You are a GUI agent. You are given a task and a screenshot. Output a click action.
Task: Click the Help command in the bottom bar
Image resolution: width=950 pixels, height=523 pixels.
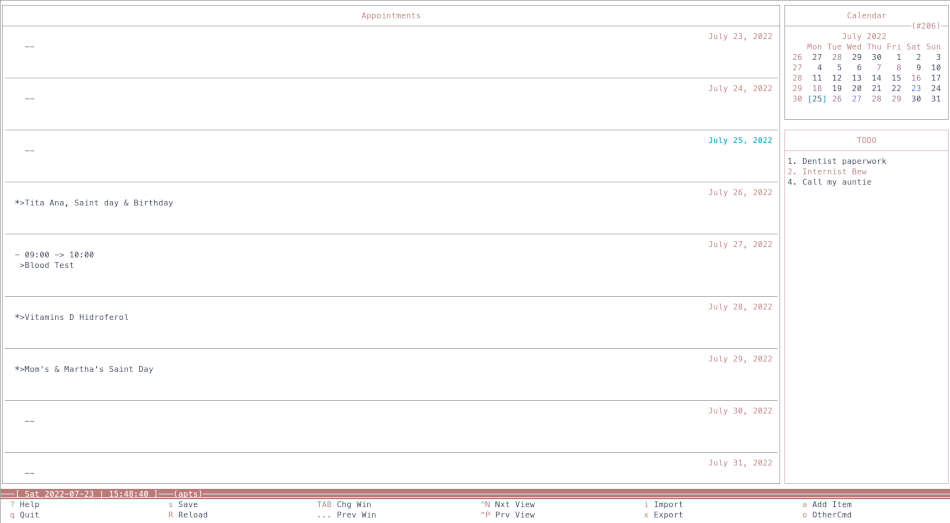click(x=29, y=505)
